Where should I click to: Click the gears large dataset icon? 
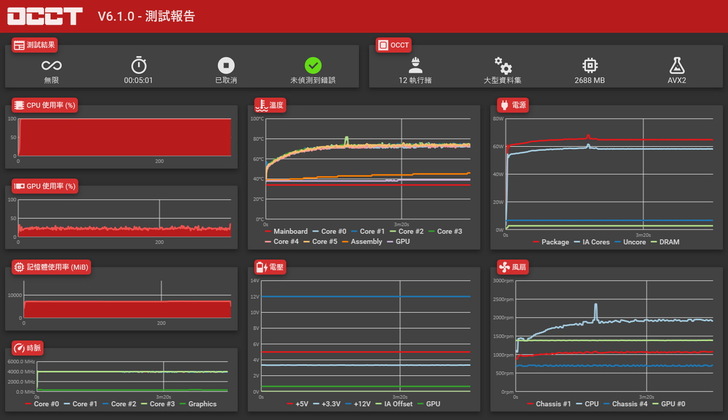[x=502, y=65]
